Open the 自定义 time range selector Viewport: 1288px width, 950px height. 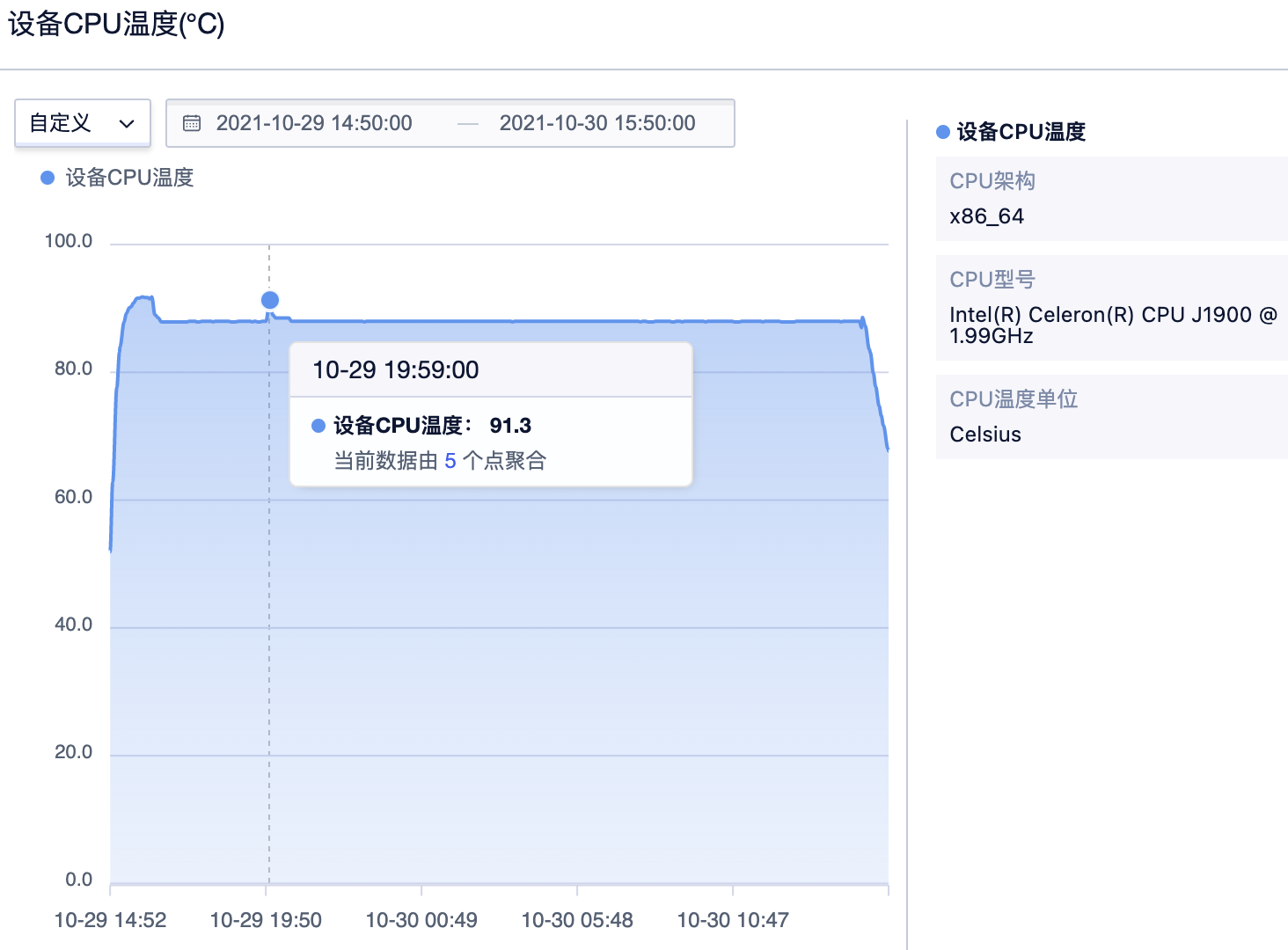click(x=82, y=123)
